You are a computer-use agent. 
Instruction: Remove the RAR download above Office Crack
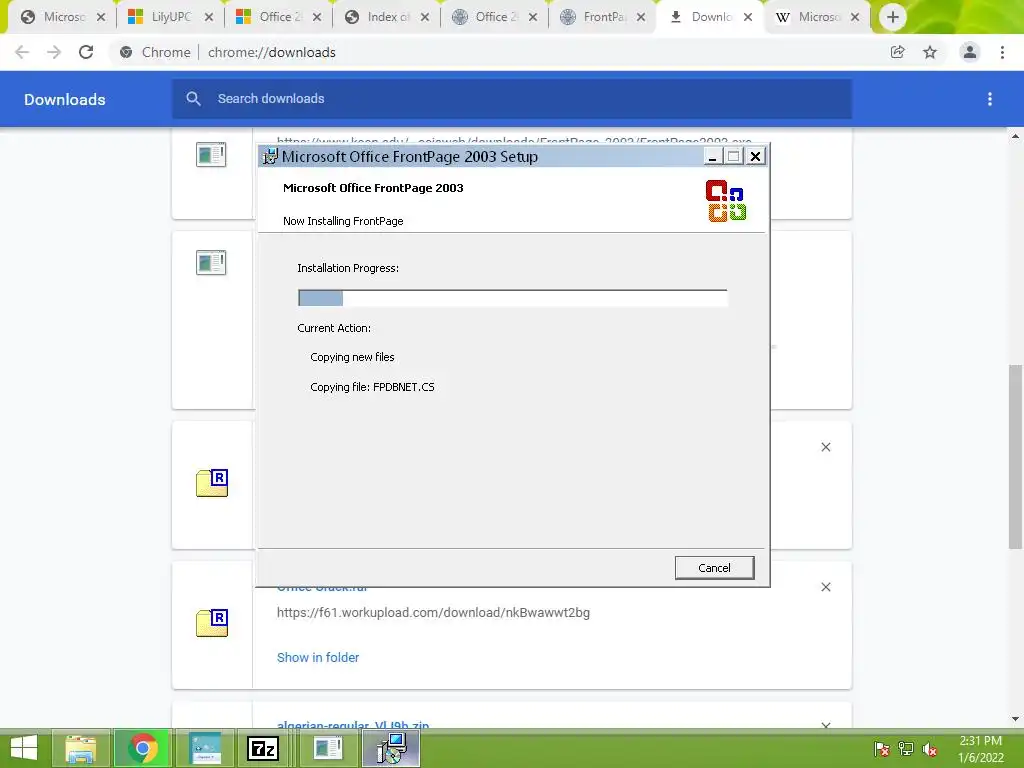[825, 447]
